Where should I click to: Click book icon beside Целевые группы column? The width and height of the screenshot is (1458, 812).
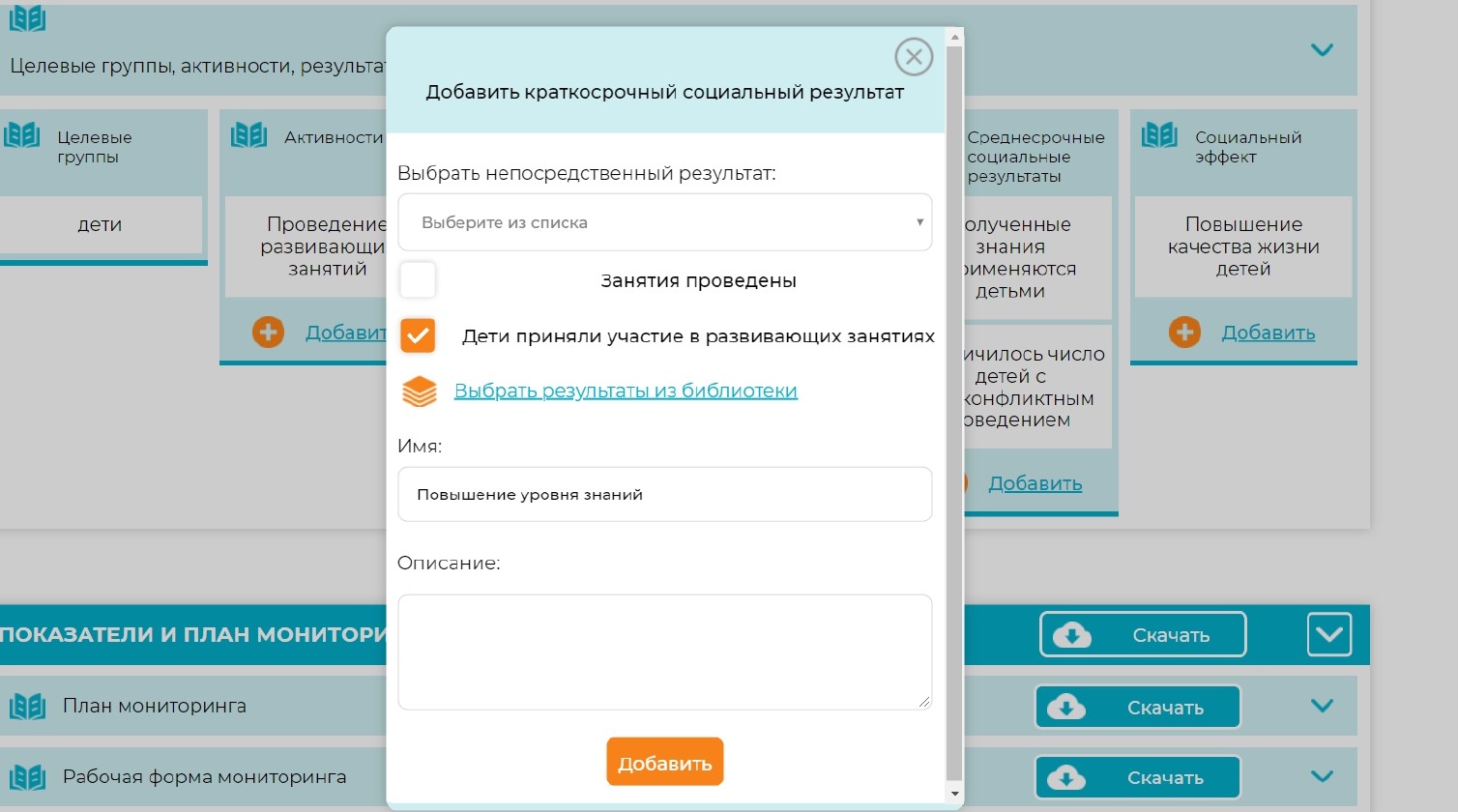(x=21, y=135)
